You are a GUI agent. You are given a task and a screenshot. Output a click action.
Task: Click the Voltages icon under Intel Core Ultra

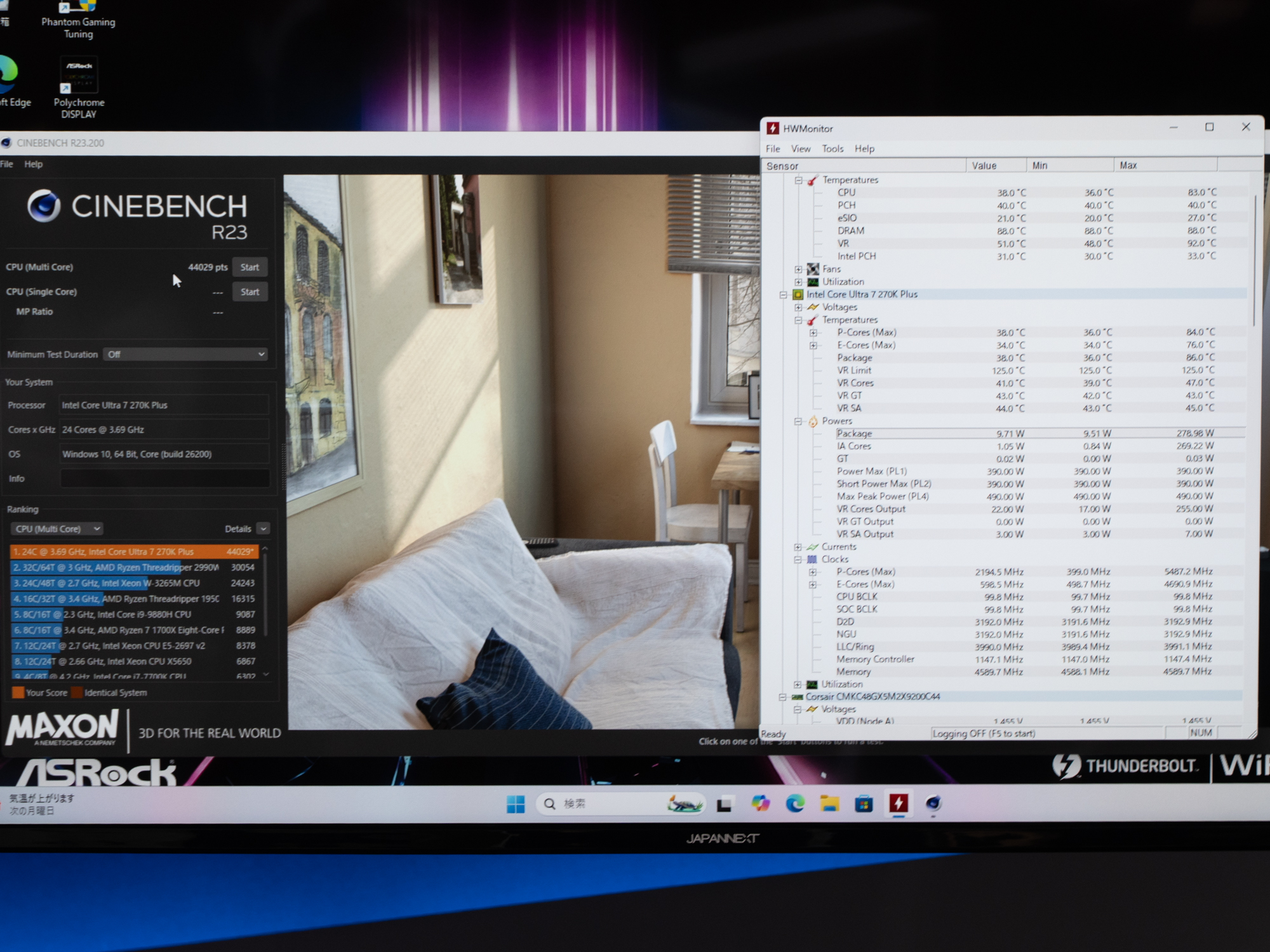coord(813,307)
